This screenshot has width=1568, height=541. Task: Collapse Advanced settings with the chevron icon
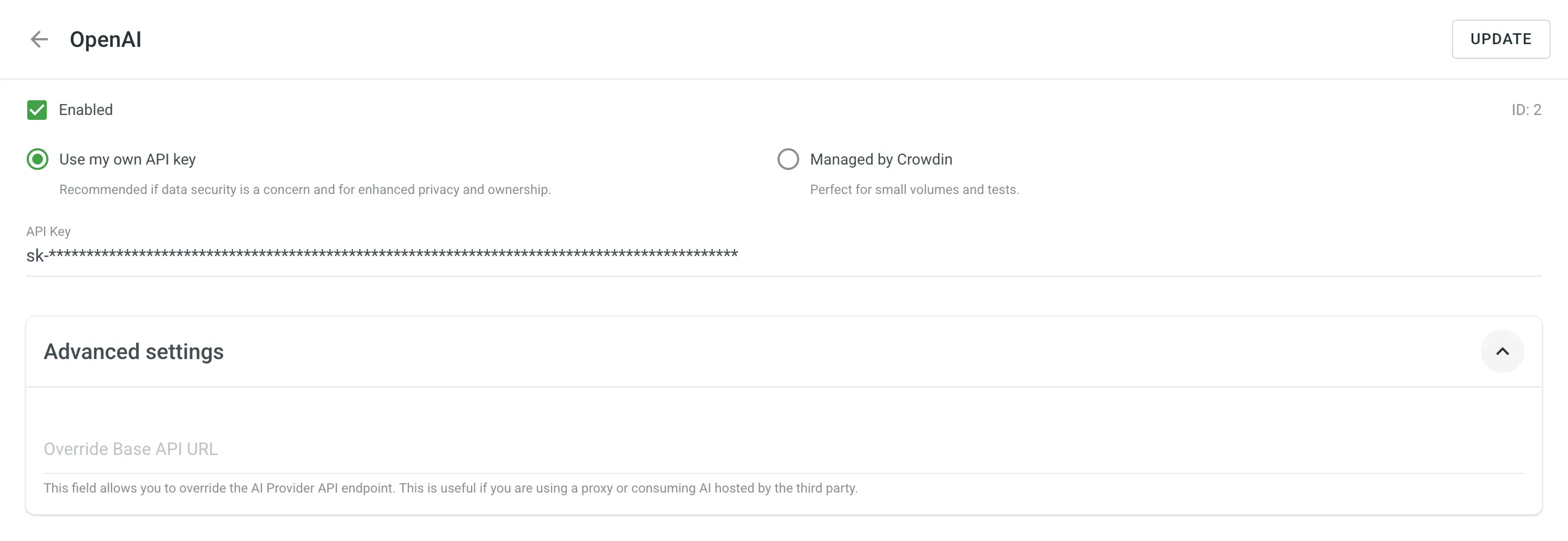(x=1502, y=351)
